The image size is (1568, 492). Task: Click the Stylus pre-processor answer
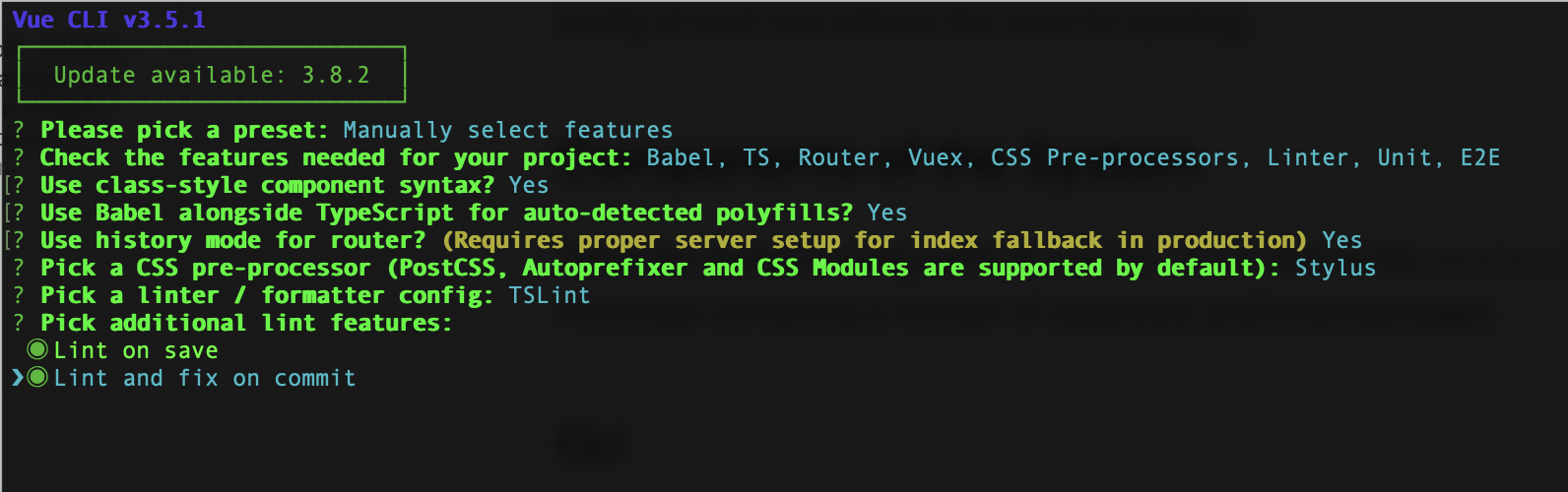coord(1335,268)
